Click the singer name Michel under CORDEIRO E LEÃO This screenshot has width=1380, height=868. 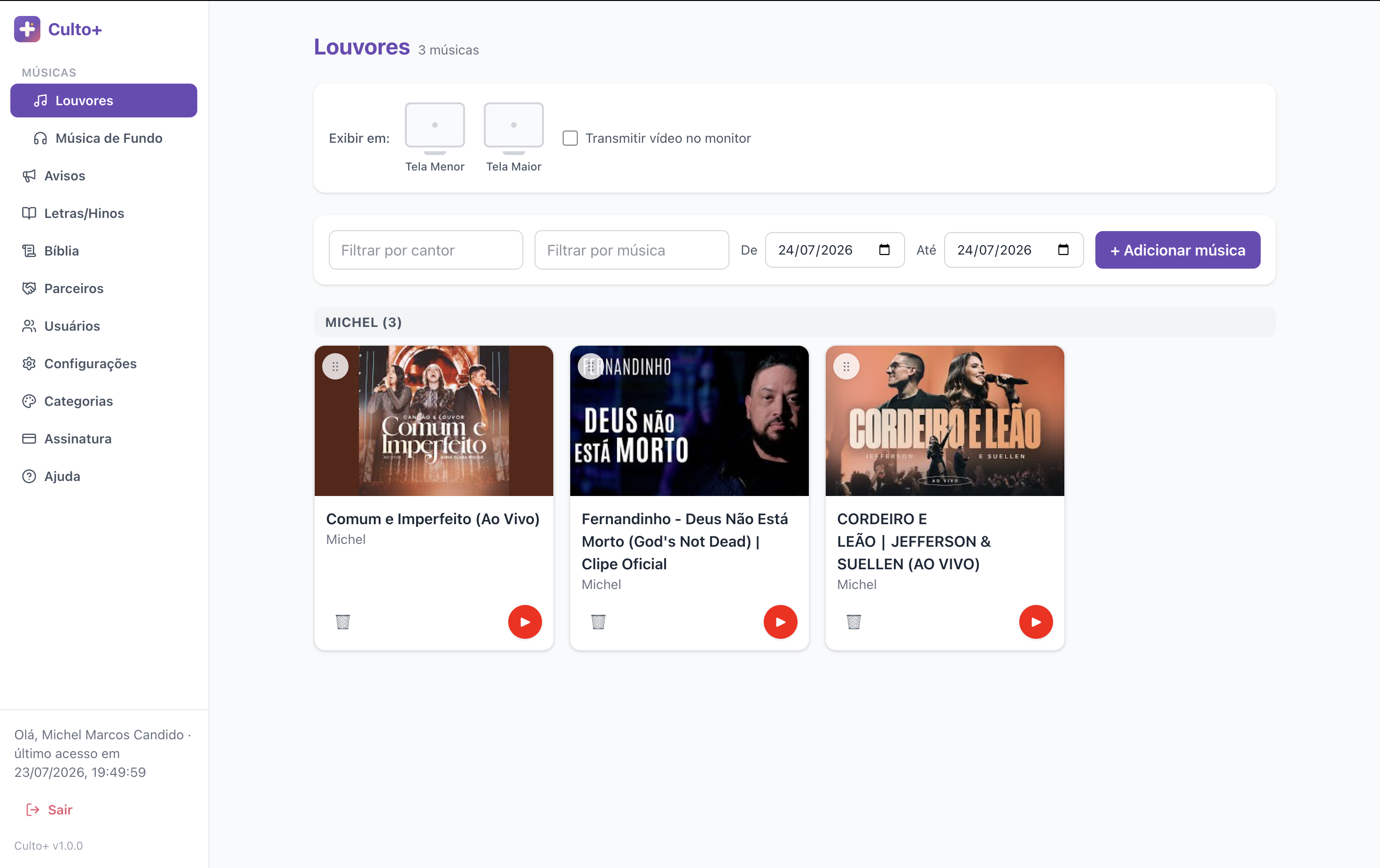(857, 584)
